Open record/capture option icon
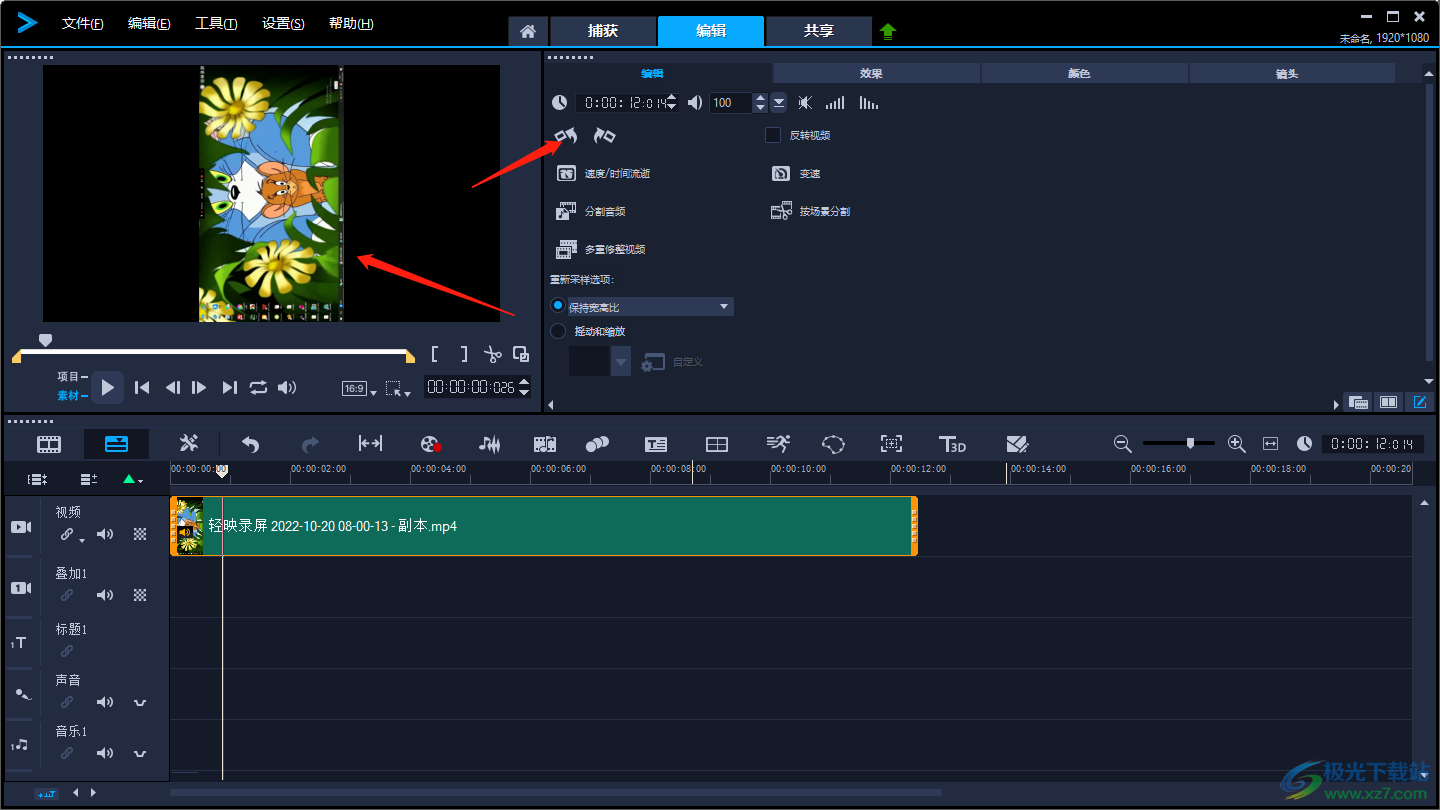Image resolution: width=1440 pixels, height=810 pixels. (x=431, y=444)
